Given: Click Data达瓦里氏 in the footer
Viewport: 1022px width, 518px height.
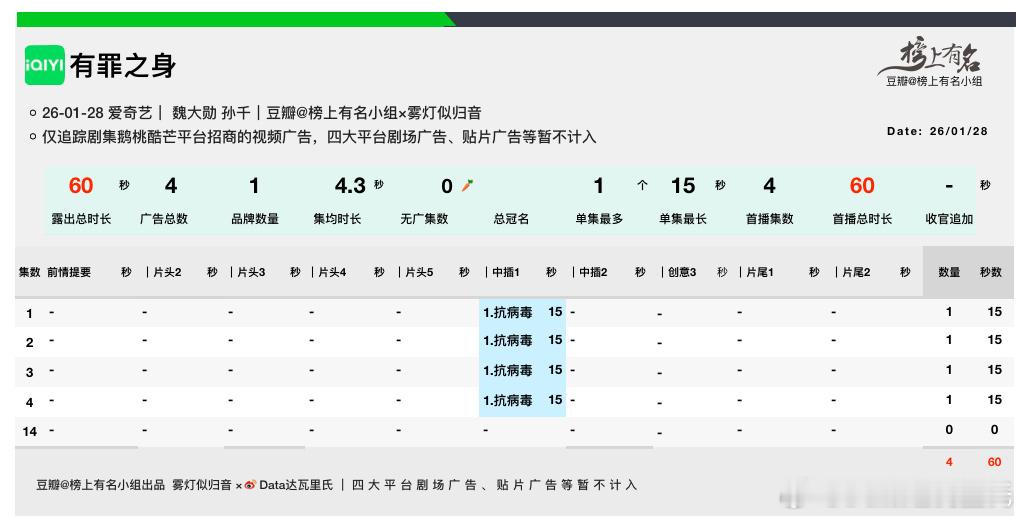Looking at the screenshot, I should pyautogui.click(x=296, y=485).
